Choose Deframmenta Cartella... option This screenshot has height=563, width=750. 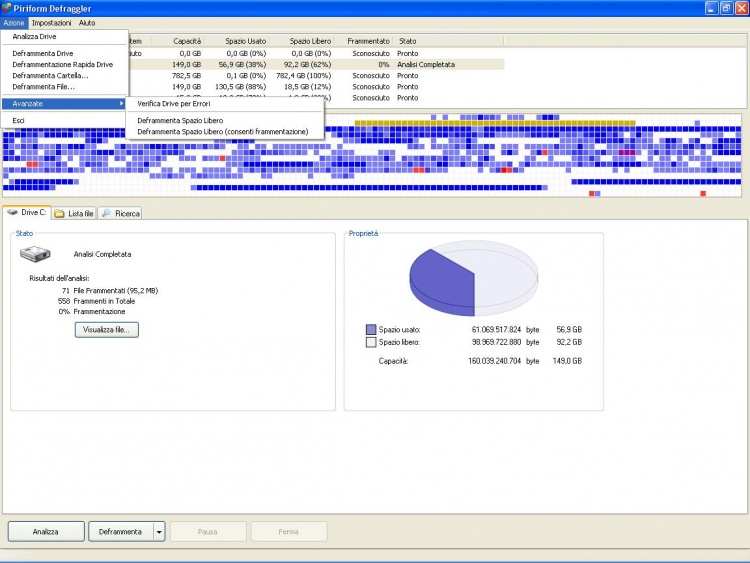click(65, 76)
